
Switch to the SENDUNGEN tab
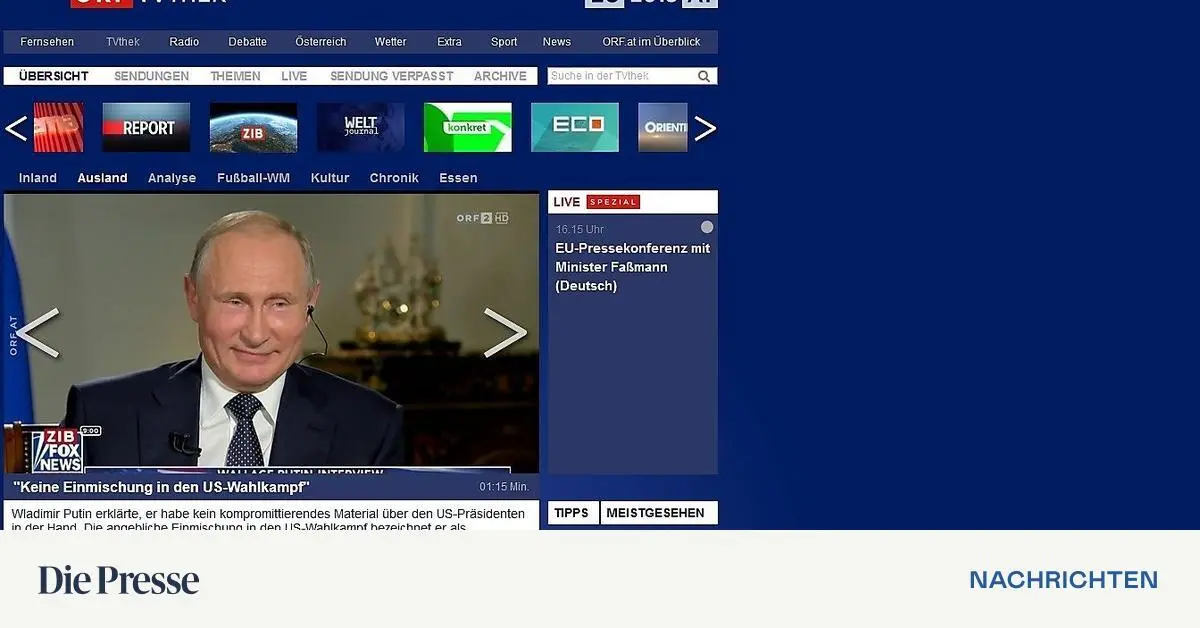click(151, 75)
